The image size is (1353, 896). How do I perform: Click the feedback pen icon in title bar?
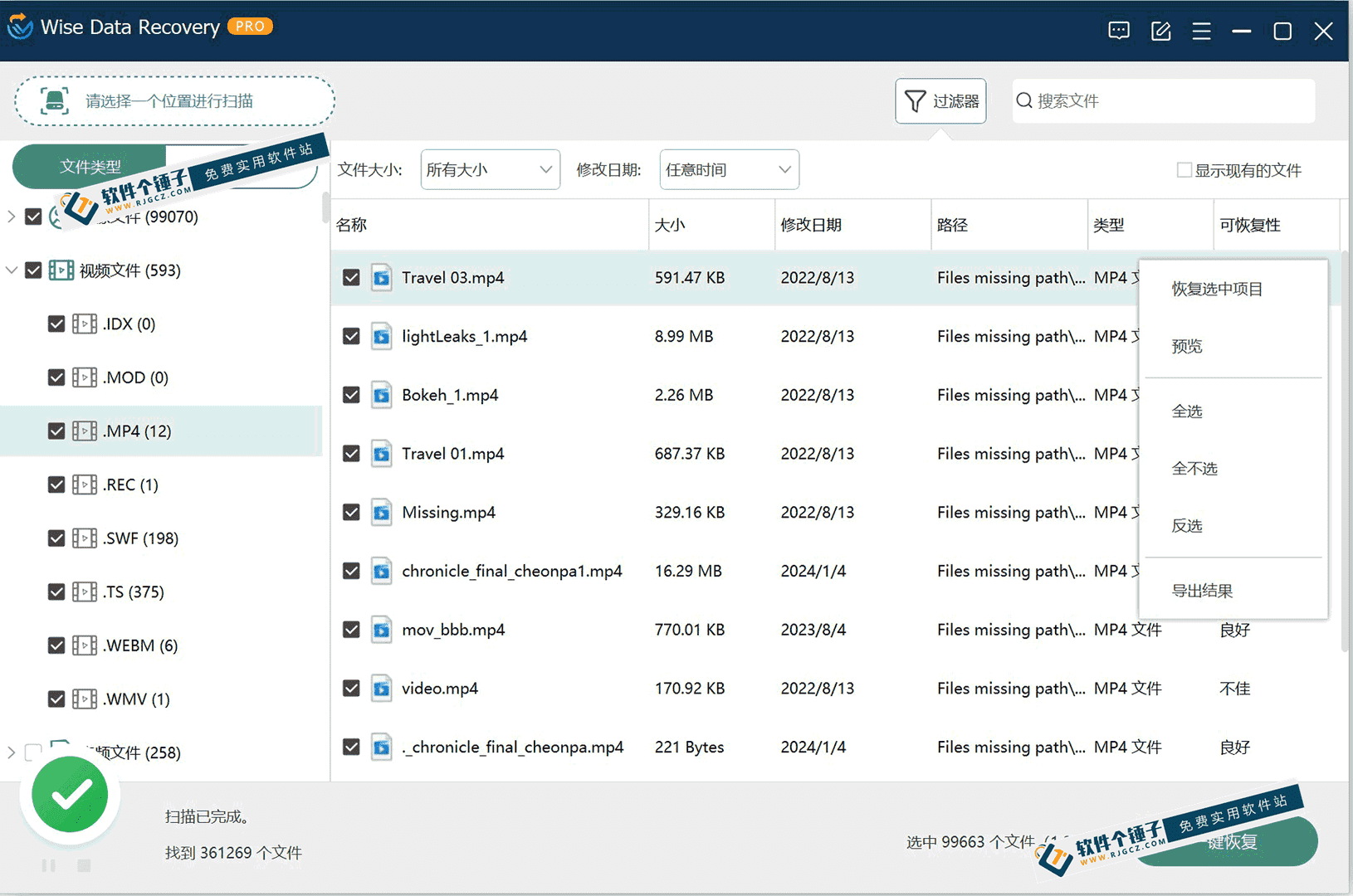[1160, 30]
